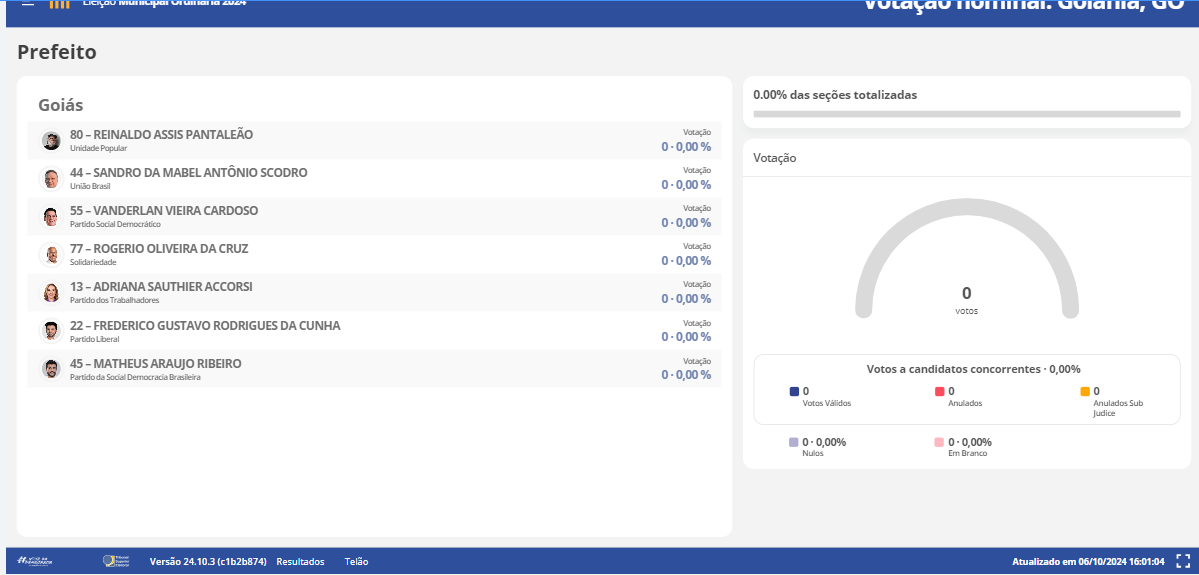Viewport: 1199px width, 575px height.
Task: Click the Solidariedade party label
Action: pos(93,262)
